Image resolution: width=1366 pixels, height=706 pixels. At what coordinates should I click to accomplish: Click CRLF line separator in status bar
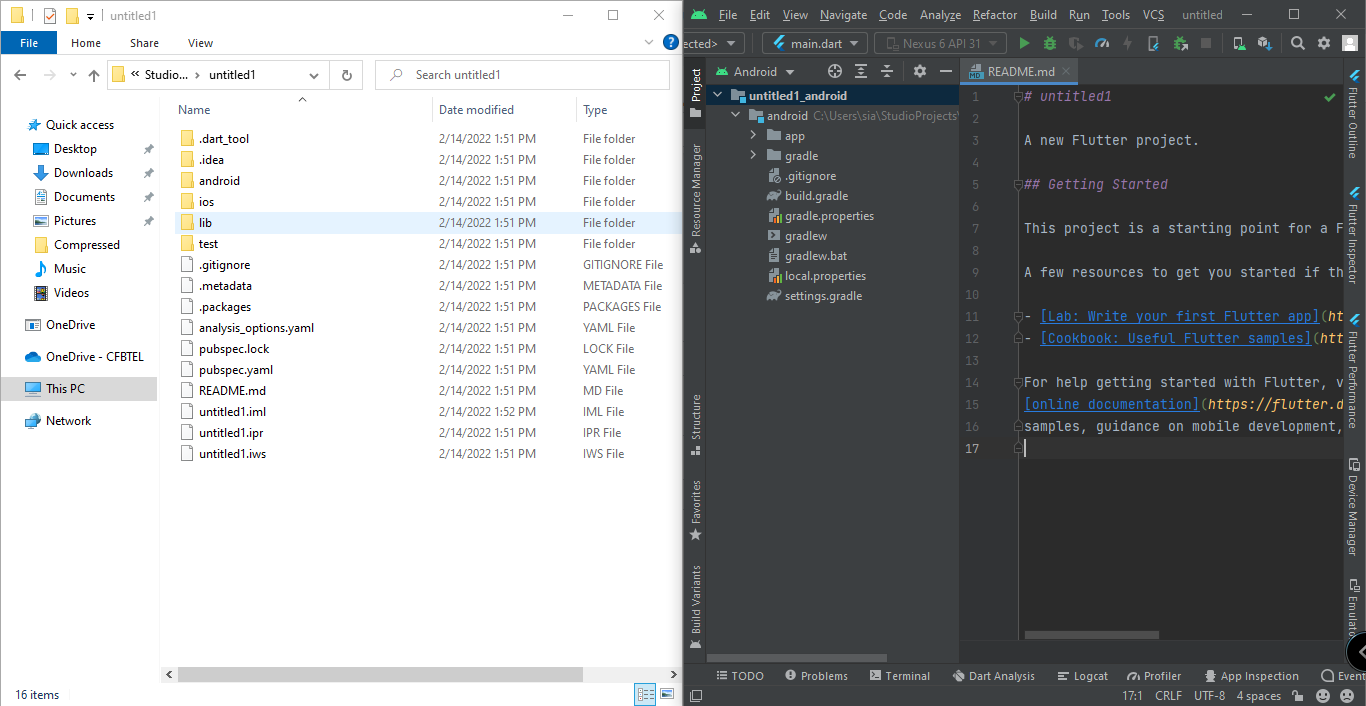click(1168, 696)
